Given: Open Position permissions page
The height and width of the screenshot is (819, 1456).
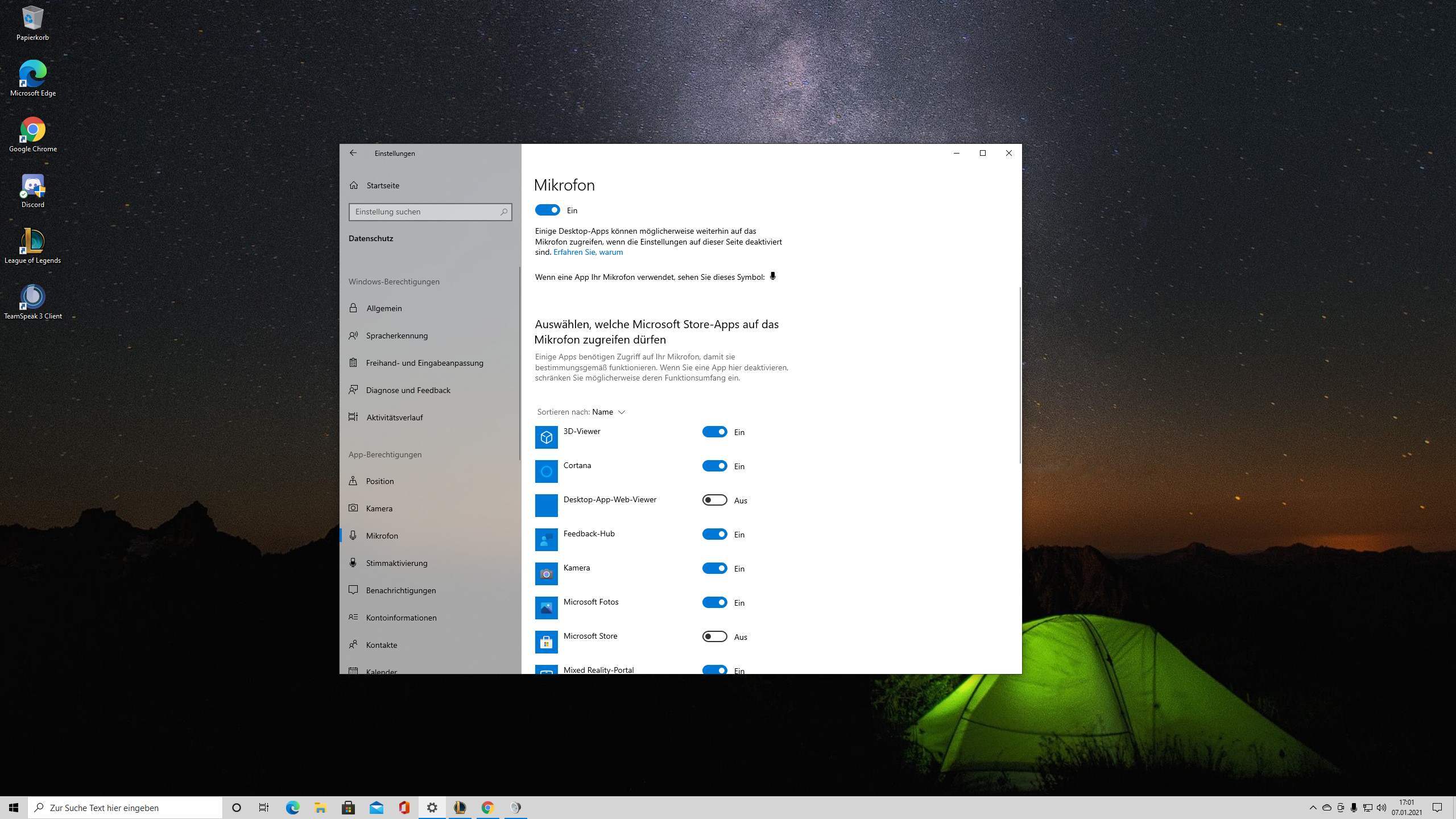Looking at the screenshot, I should click(x=379, y=481).
